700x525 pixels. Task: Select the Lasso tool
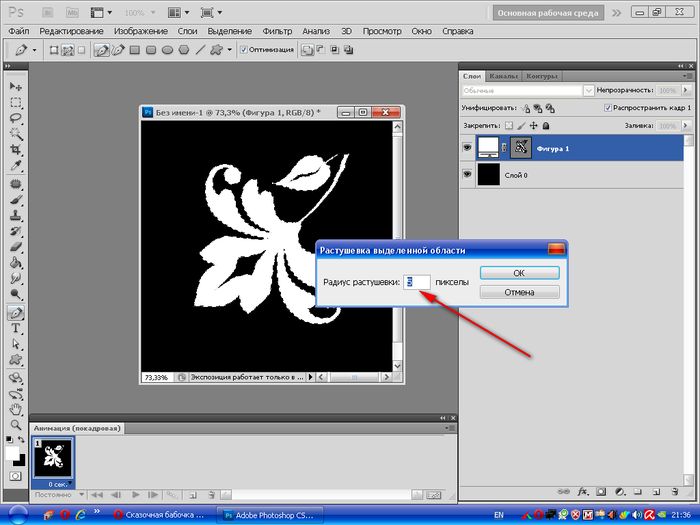(x=16, y=118)
